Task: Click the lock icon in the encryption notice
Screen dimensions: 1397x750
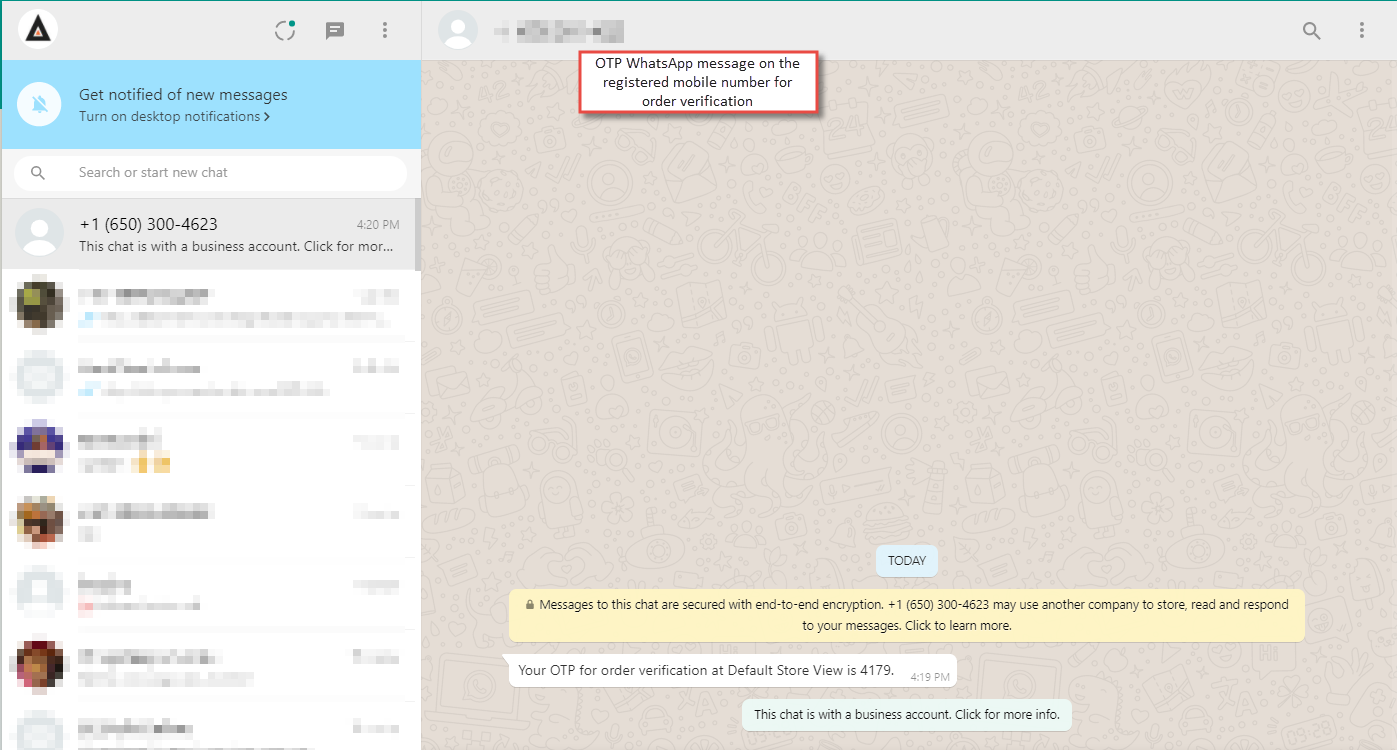Action: 529,605
